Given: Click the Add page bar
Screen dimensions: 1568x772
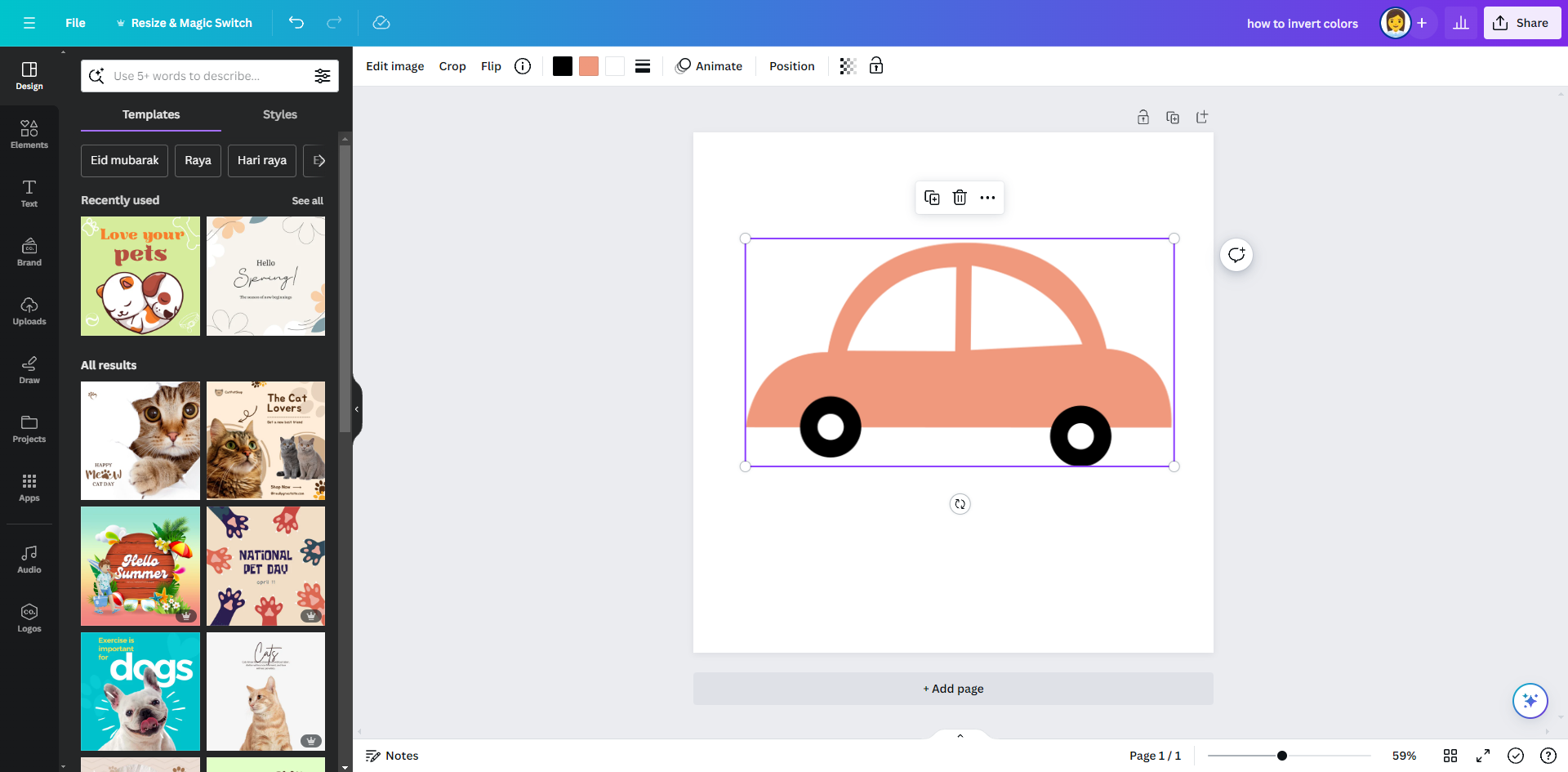Looking at the screenshot, I should pyautogui.click(x=953, y=689).
